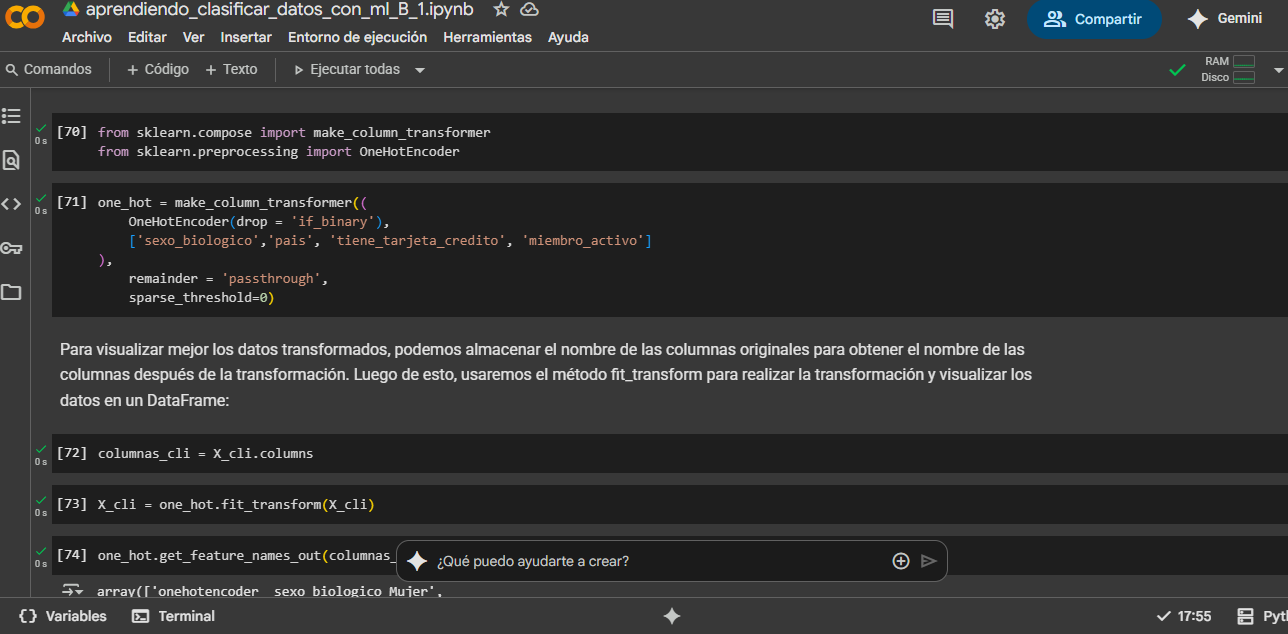Viewport: 1288px width, 634px height.
Task: Open the table of contents sidebar icon
Action: 11,116
